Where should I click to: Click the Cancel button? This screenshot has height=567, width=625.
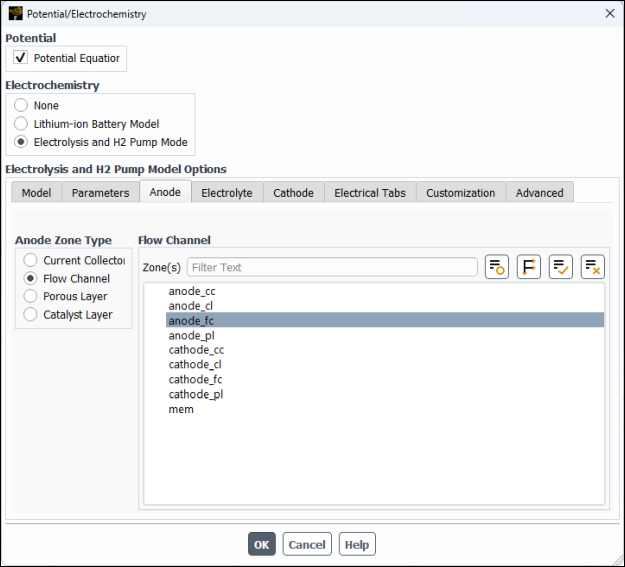pos(307,544)
